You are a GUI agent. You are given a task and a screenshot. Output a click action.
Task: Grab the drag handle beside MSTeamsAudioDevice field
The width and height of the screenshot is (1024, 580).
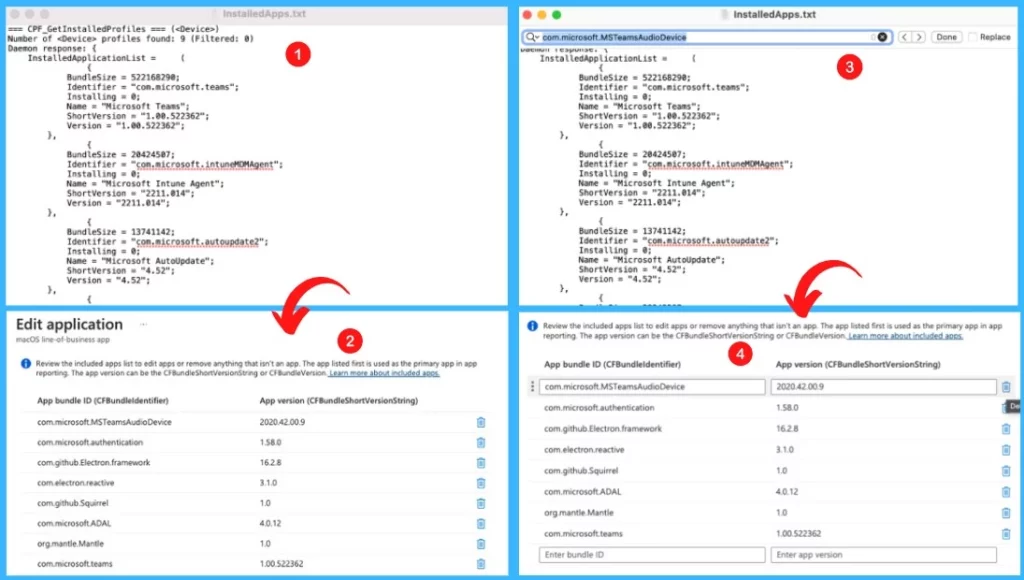(532, 387)
